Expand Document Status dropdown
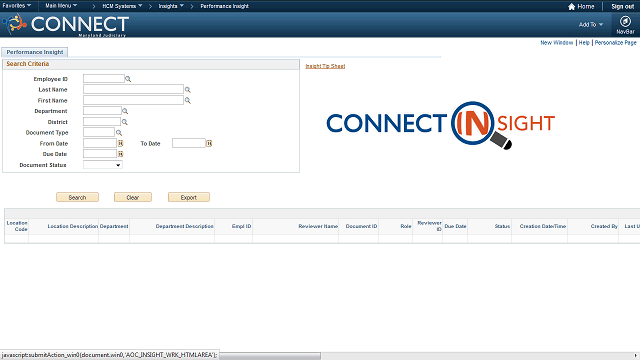The height and width of the screenshot is (360, 640). (103, 165)
